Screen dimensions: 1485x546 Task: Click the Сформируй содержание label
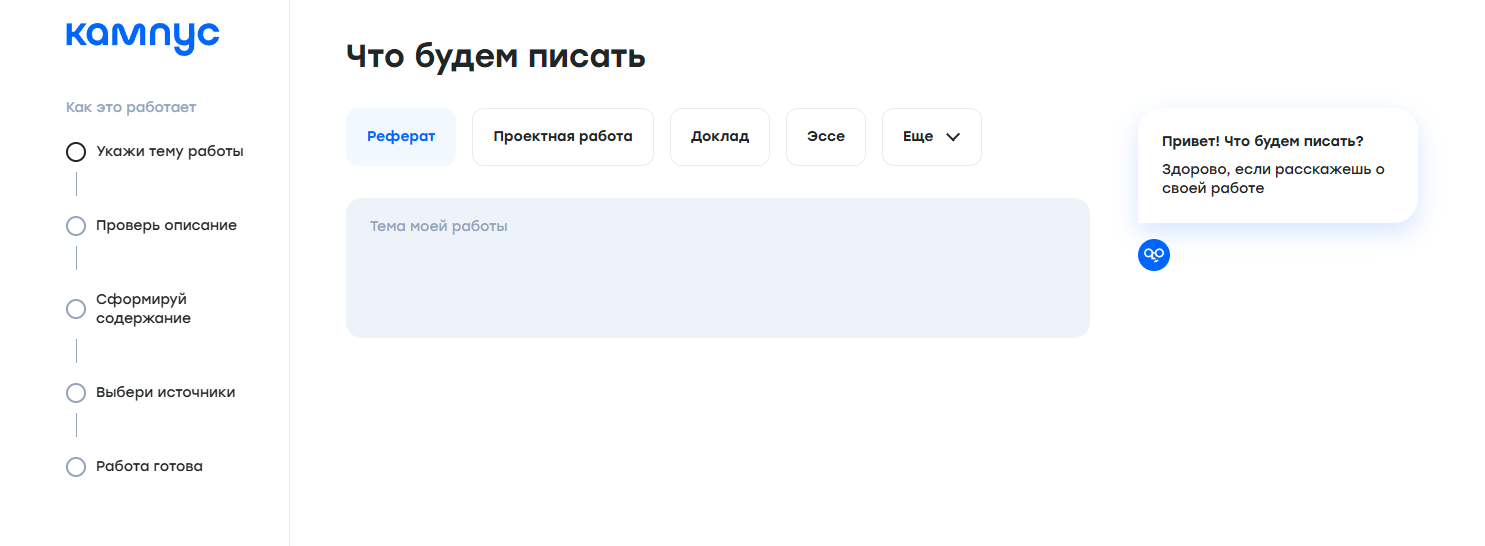(144, 309)
